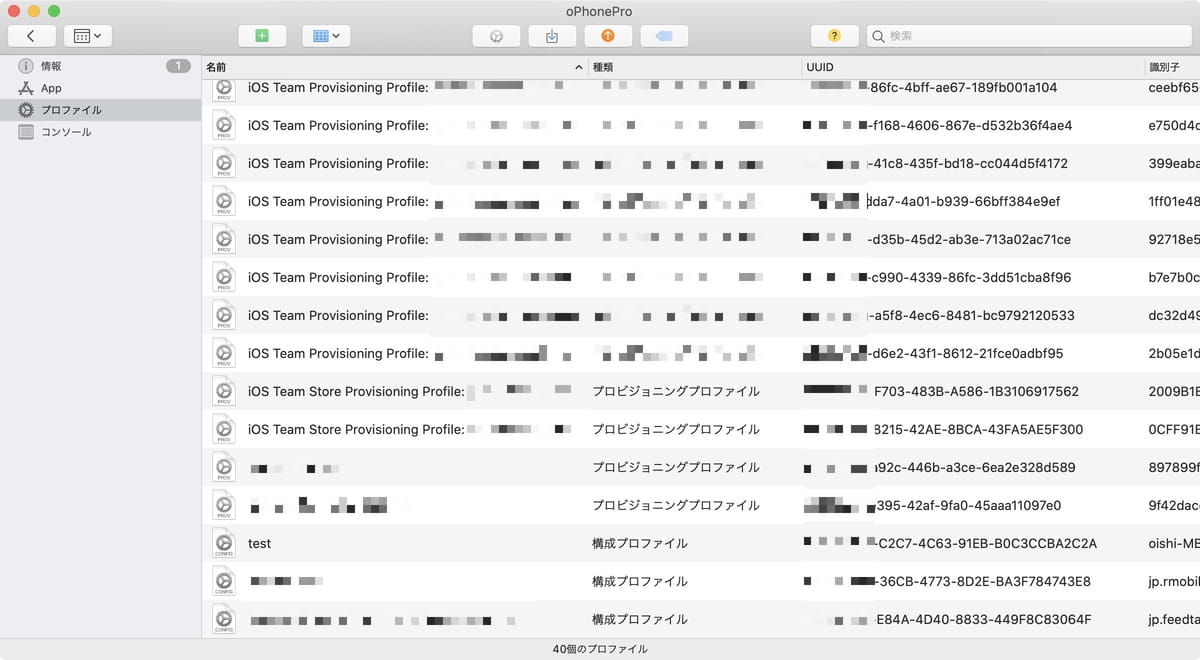The height and width of the screenshot is (660, 1200).
Task: Sort by the UUID column header
Action: point(973,67)
